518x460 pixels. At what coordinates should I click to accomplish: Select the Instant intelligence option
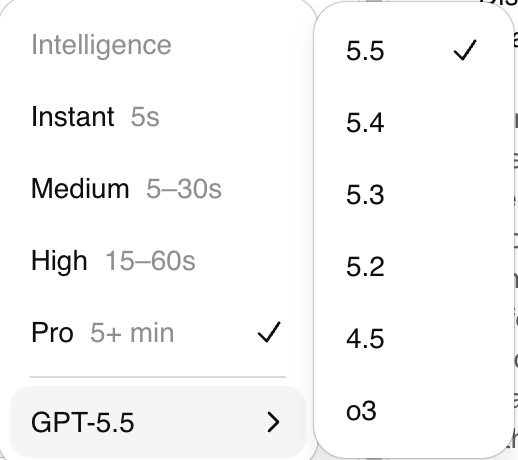(158, 117)
